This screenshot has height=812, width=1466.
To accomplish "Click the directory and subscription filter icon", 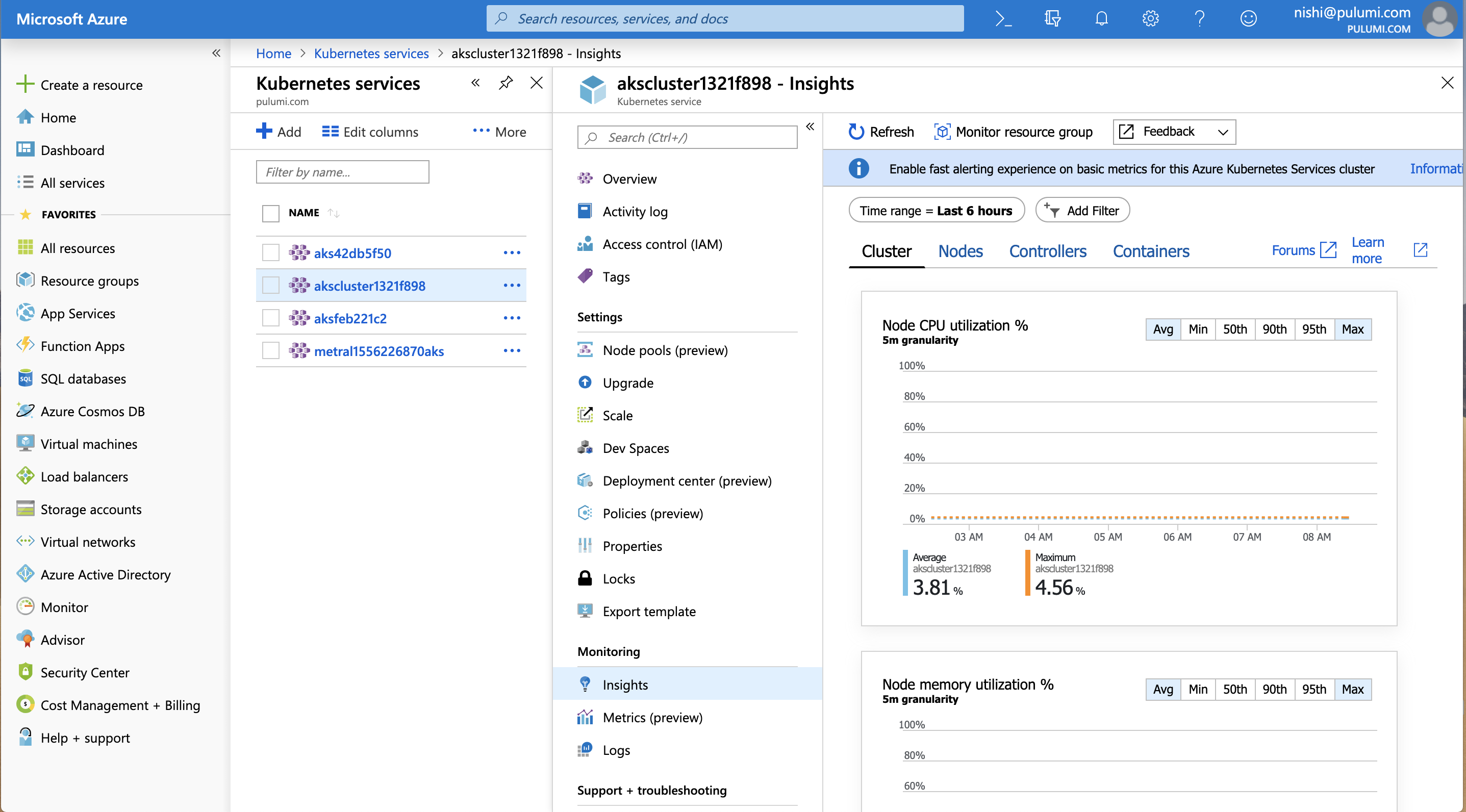I will [x=1052, y=19].
